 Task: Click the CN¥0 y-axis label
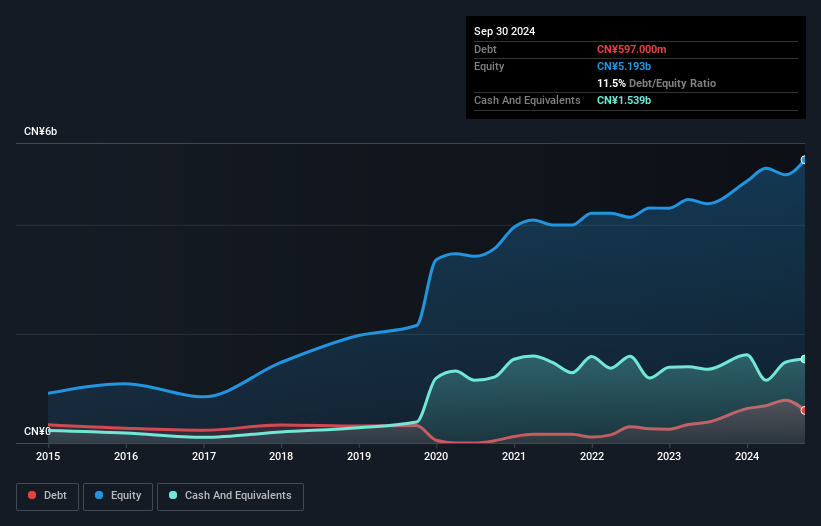tap(37, 431)
